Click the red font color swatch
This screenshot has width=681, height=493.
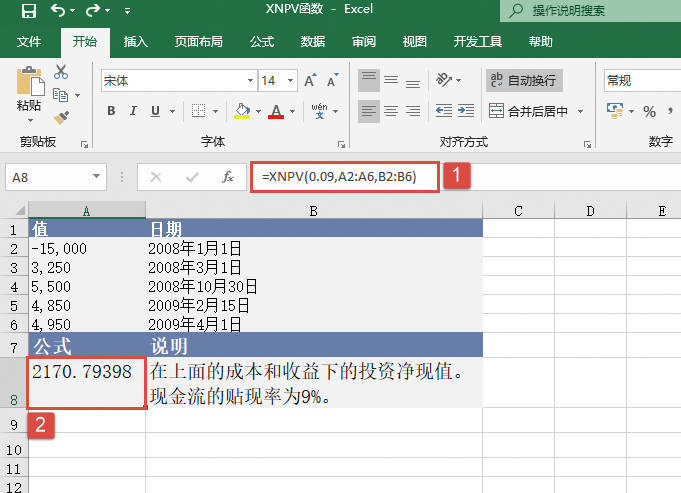click(276, 111)
